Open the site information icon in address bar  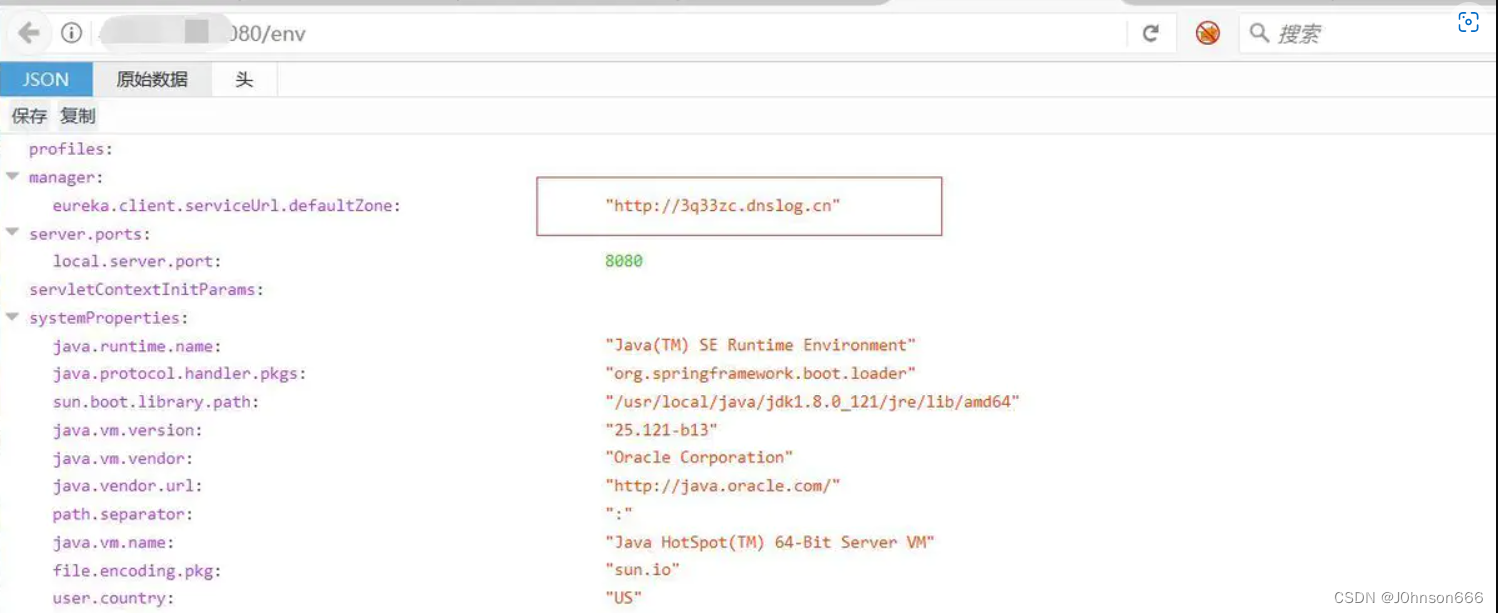point(68,31)
